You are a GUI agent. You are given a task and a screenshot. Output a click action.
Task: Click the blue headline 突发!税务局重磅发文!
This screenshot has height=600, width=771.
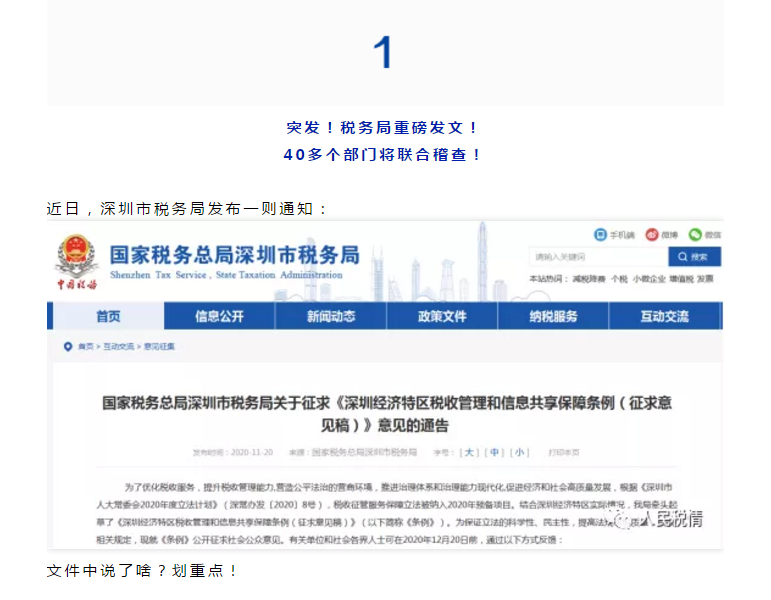pyautogui.click(x=383, y=128)
